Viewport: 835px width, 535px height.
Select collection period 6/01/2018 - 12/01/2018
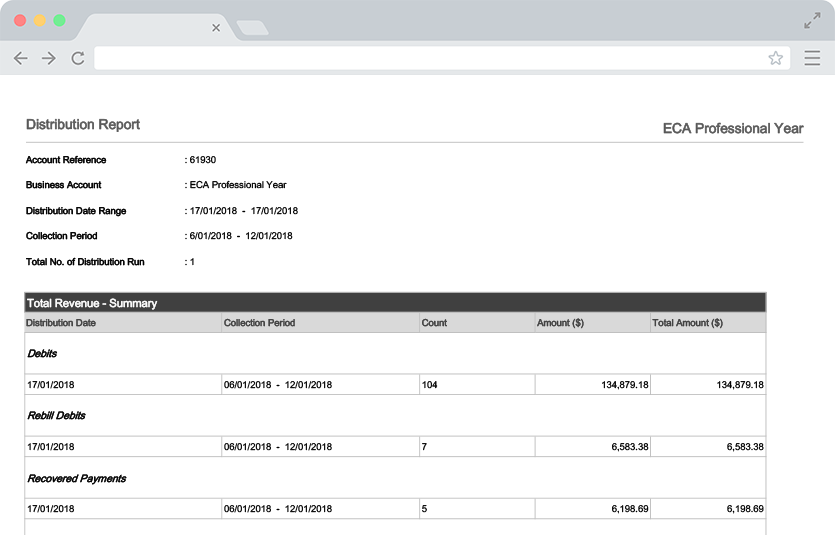coord(241,236)
